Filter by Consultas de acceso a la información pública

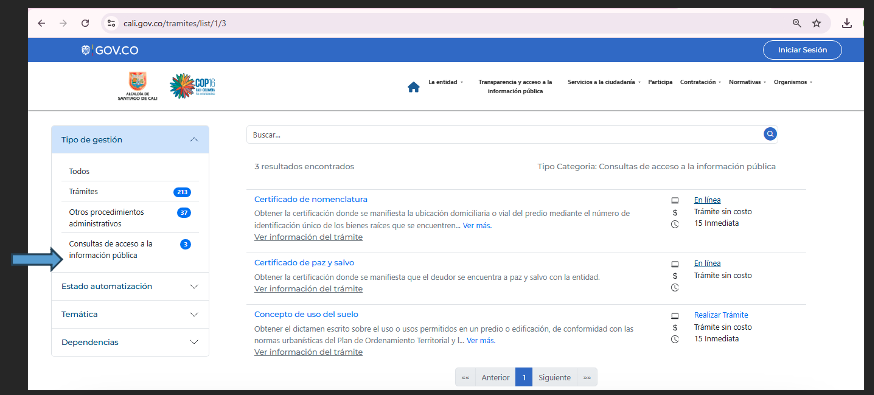point(111,250)
